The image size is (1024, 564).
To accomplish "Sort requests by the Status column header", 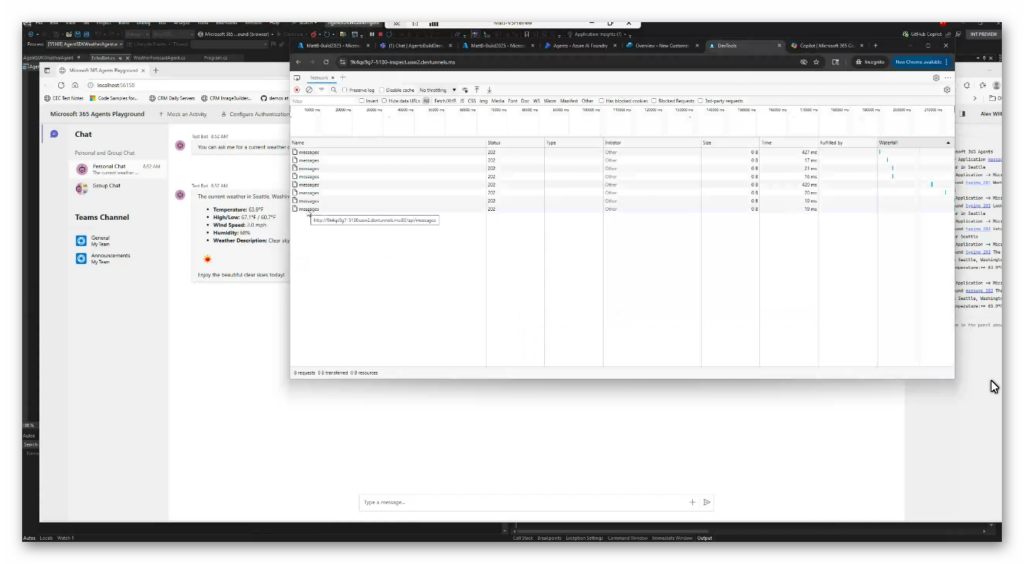I will pos(515,142).
